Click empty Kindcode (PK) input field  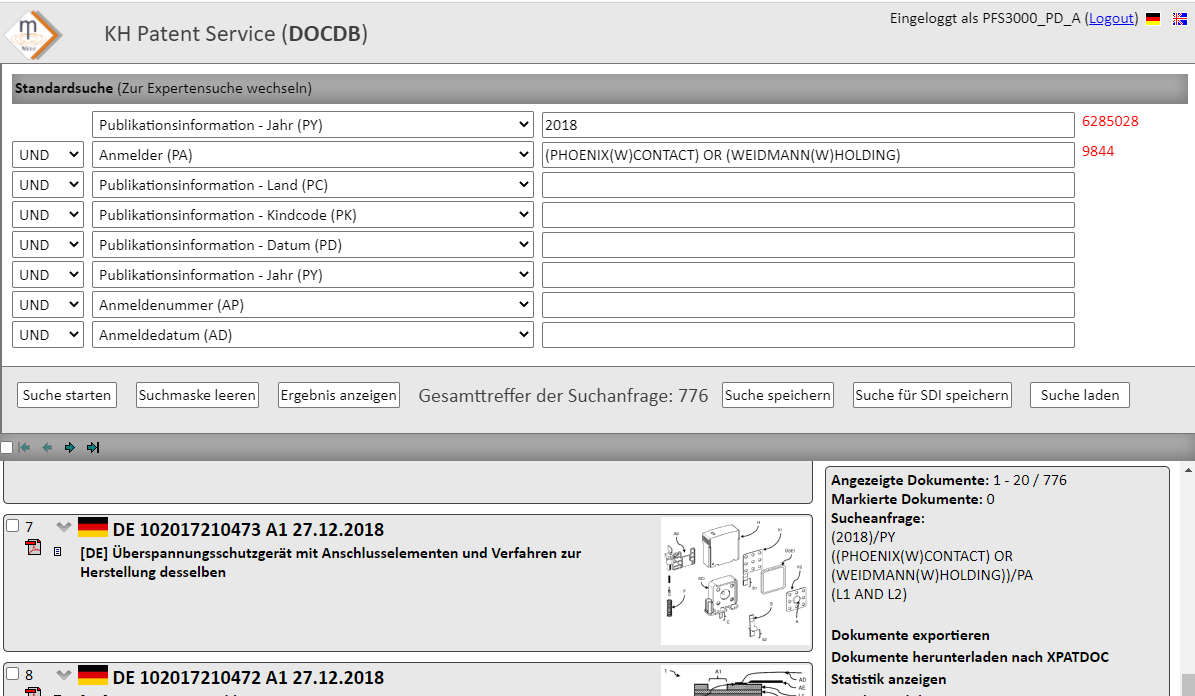[x=808, y=215]
